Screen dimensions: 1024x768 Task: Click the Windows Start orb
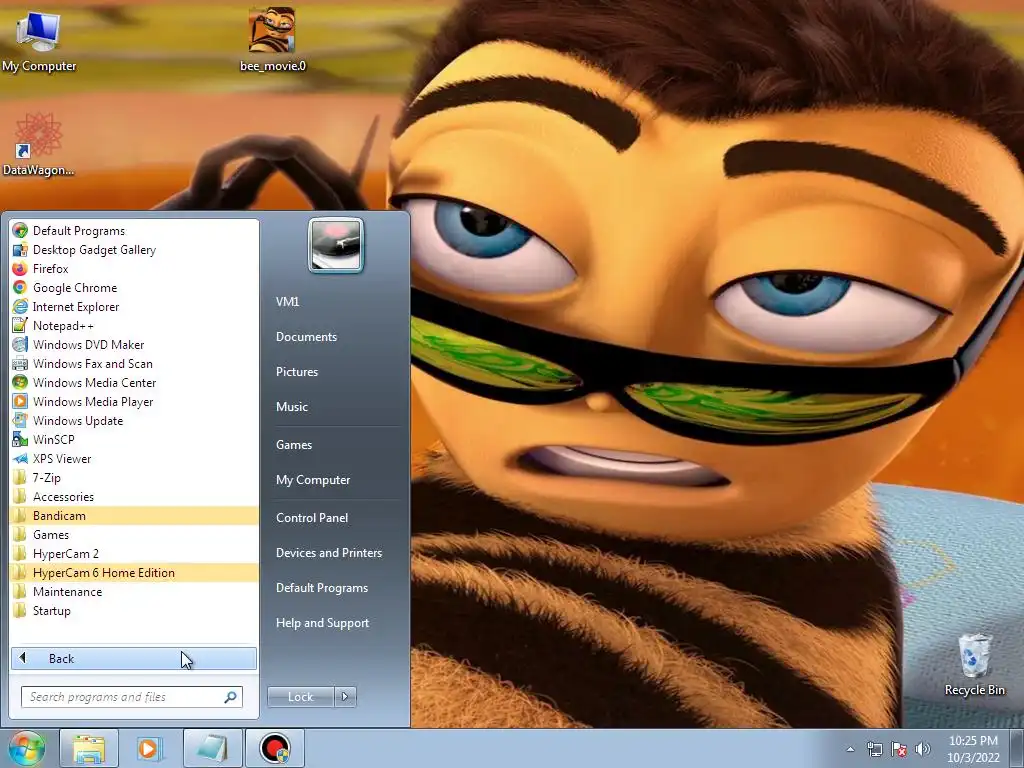(x=26, y=748)
